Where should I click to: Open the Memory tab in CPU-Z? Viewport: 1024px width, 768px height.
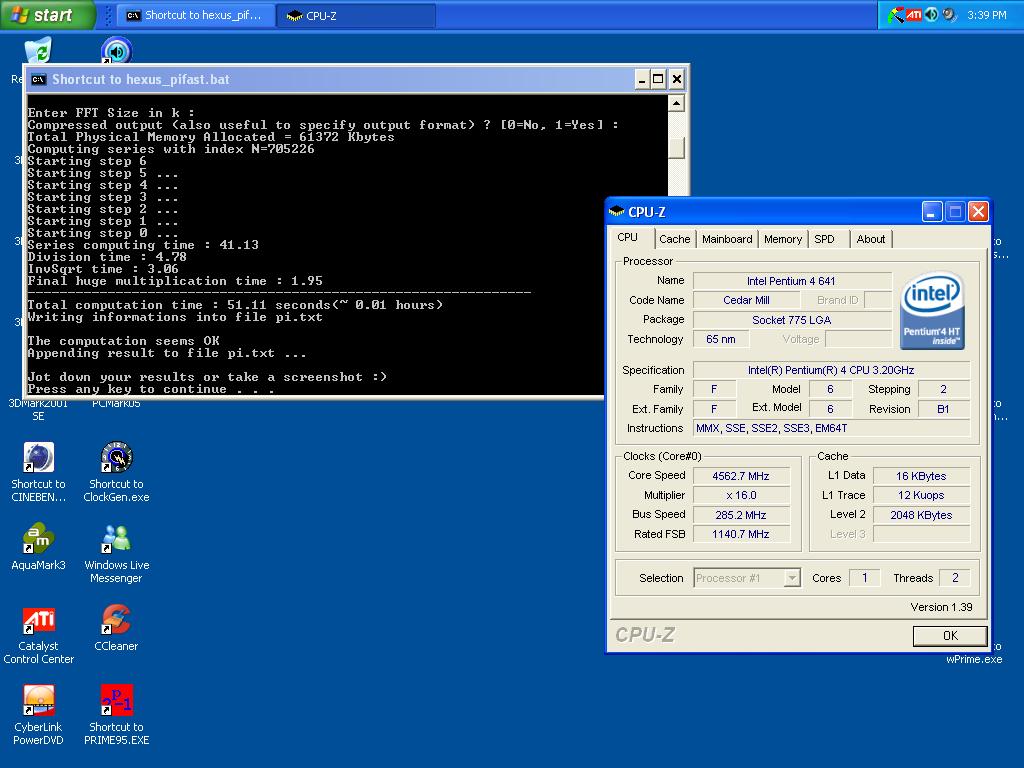click(x=782, y=239)
